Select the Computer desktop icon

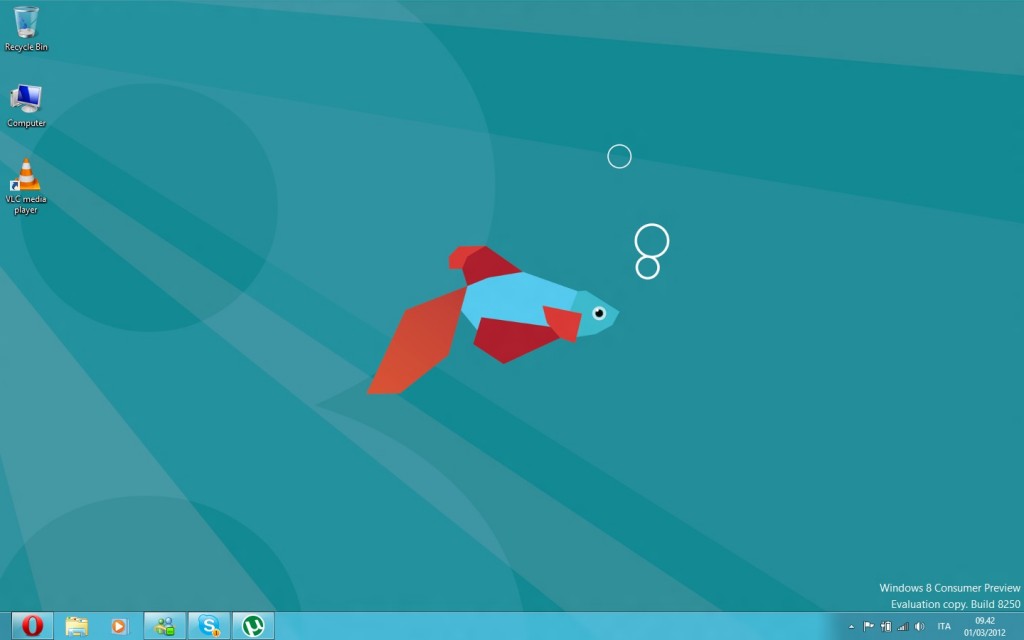click(26, 106)
